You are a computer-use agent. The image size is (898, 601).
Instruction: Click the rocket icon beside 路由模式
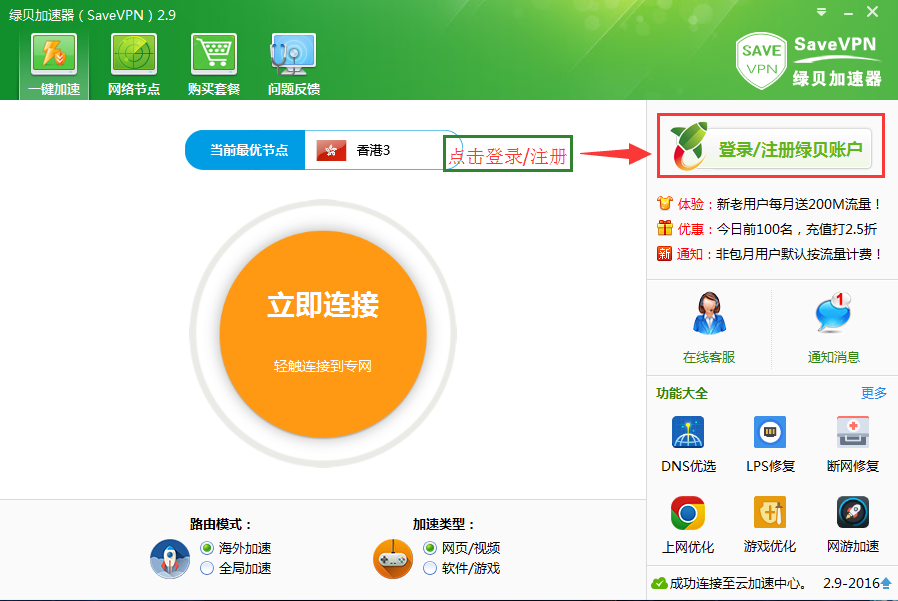coord(170,559)
